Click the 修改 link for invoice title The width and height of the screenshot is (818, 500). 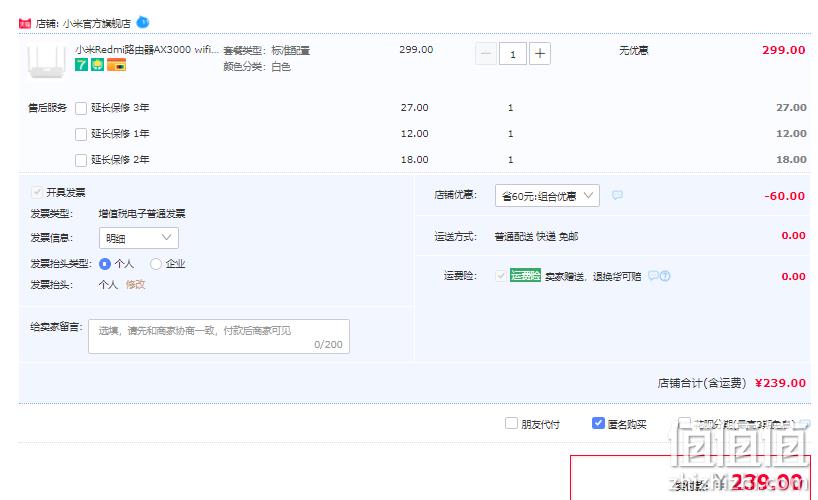pos(136,285)
